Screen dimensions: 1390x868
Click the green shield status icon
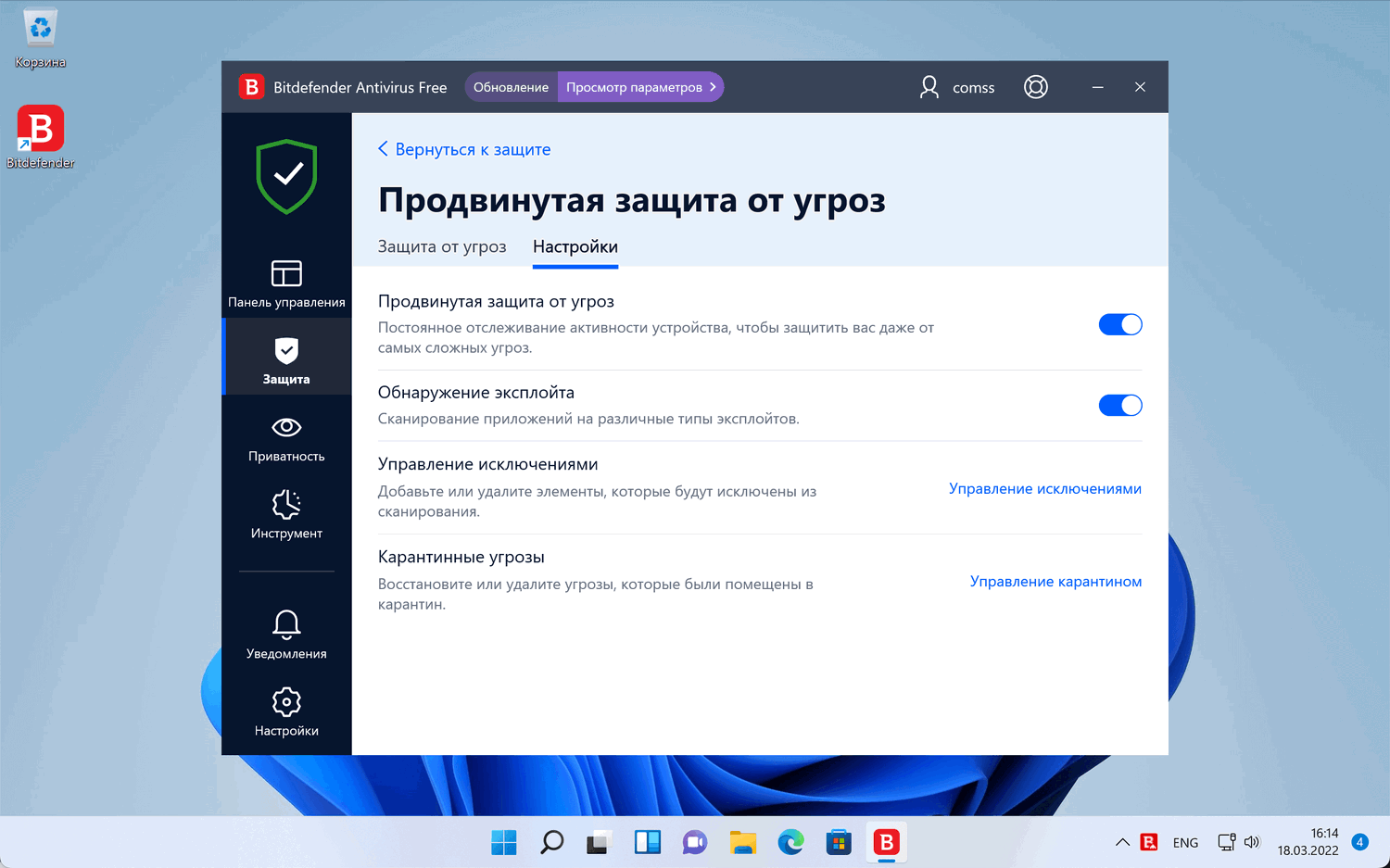pos(287,176)
